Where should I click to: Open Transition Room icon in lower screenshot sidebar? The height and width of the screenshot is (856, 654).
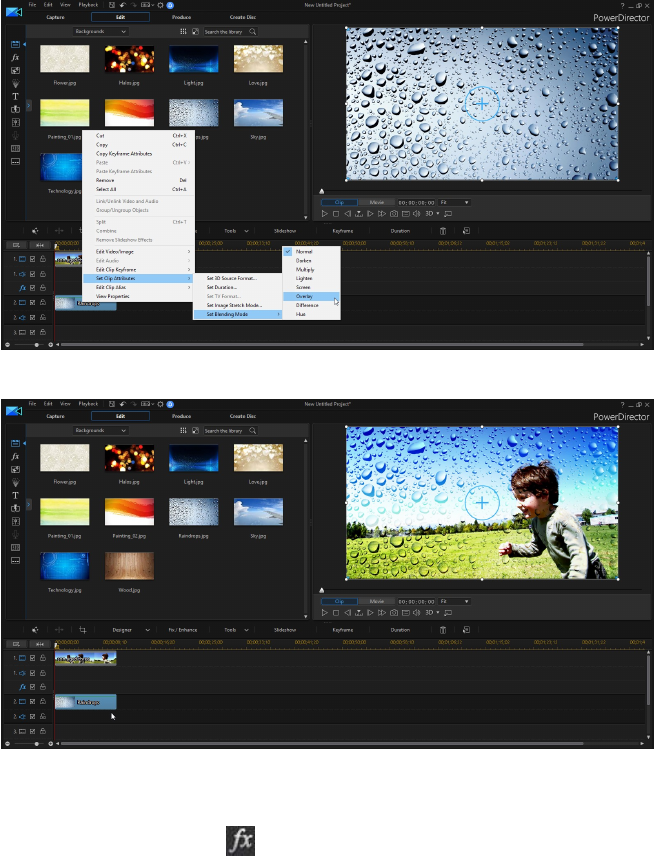tap(15, 508)
